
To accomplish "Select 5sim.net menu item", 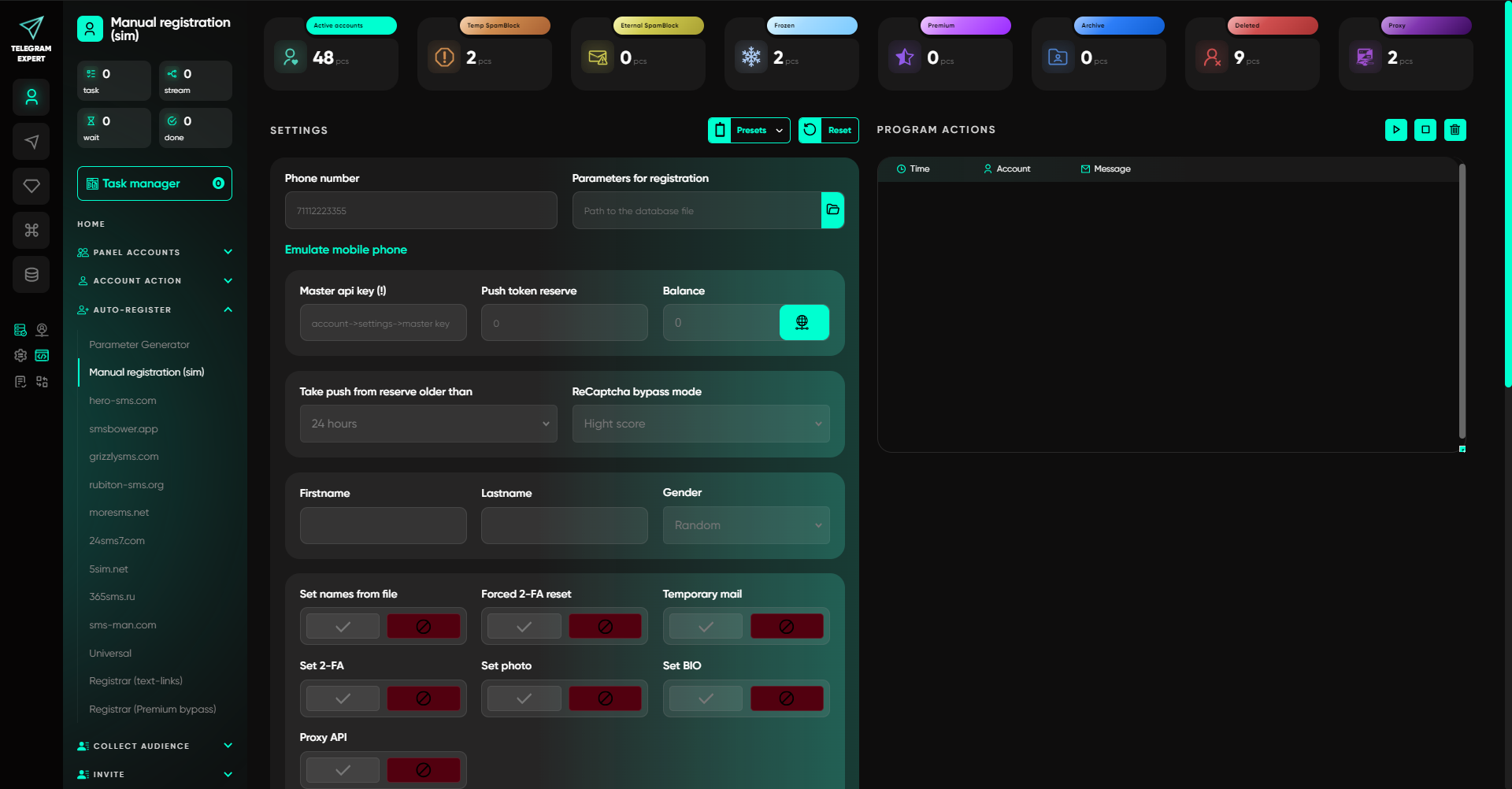I will 109,569.
